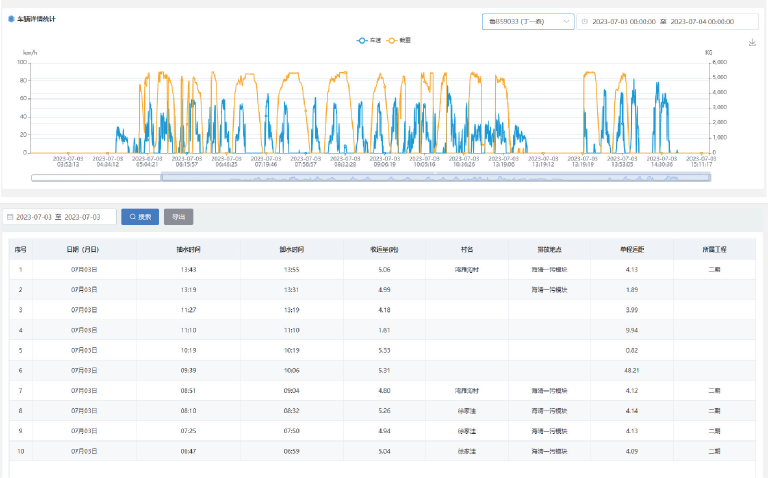Click the fourth column header for unload time
The width and height of the screenshot is (768, 478).
tap(291, 249)
